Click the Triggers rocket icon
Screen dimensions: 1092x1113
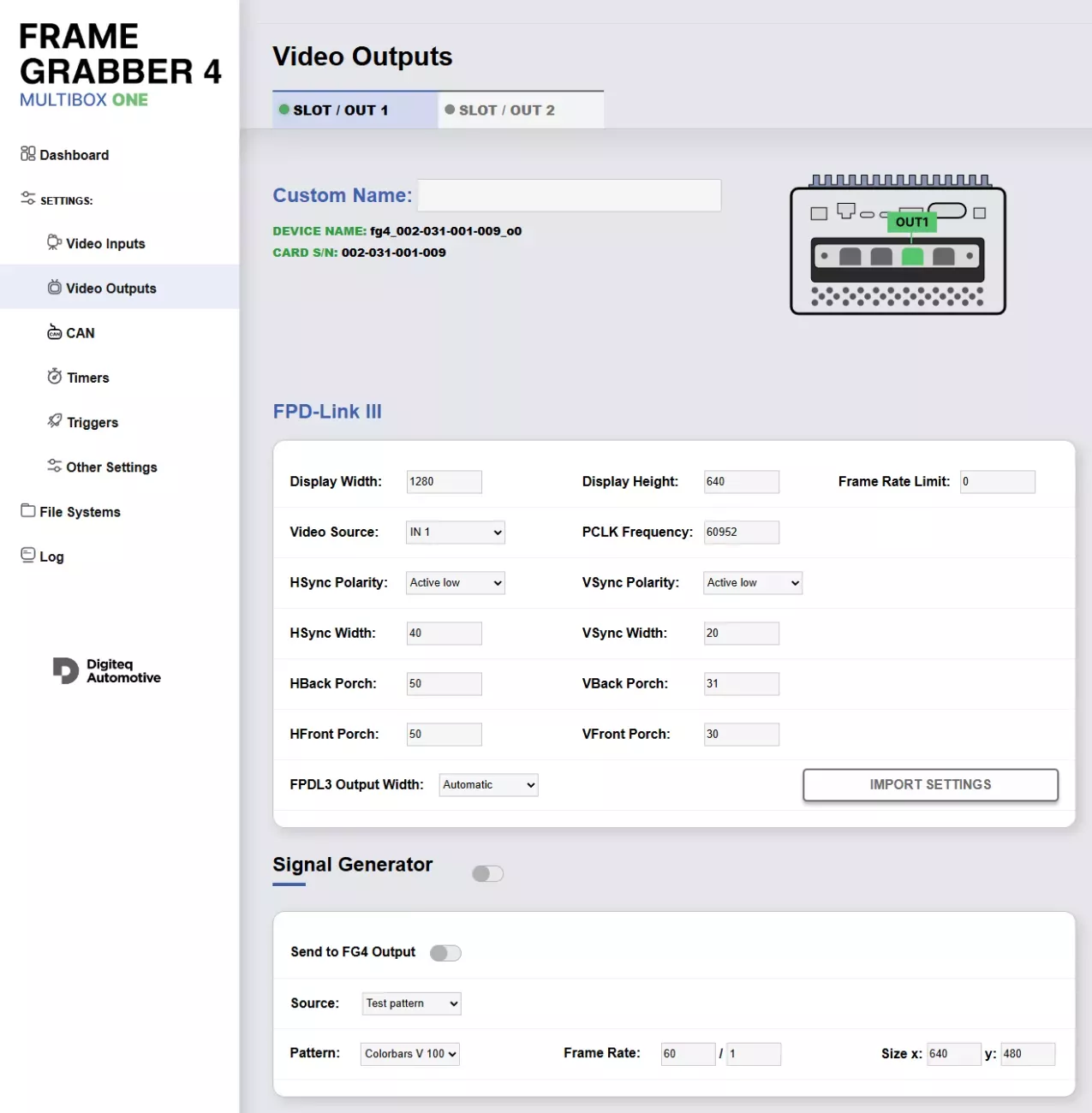coord(54,421)
